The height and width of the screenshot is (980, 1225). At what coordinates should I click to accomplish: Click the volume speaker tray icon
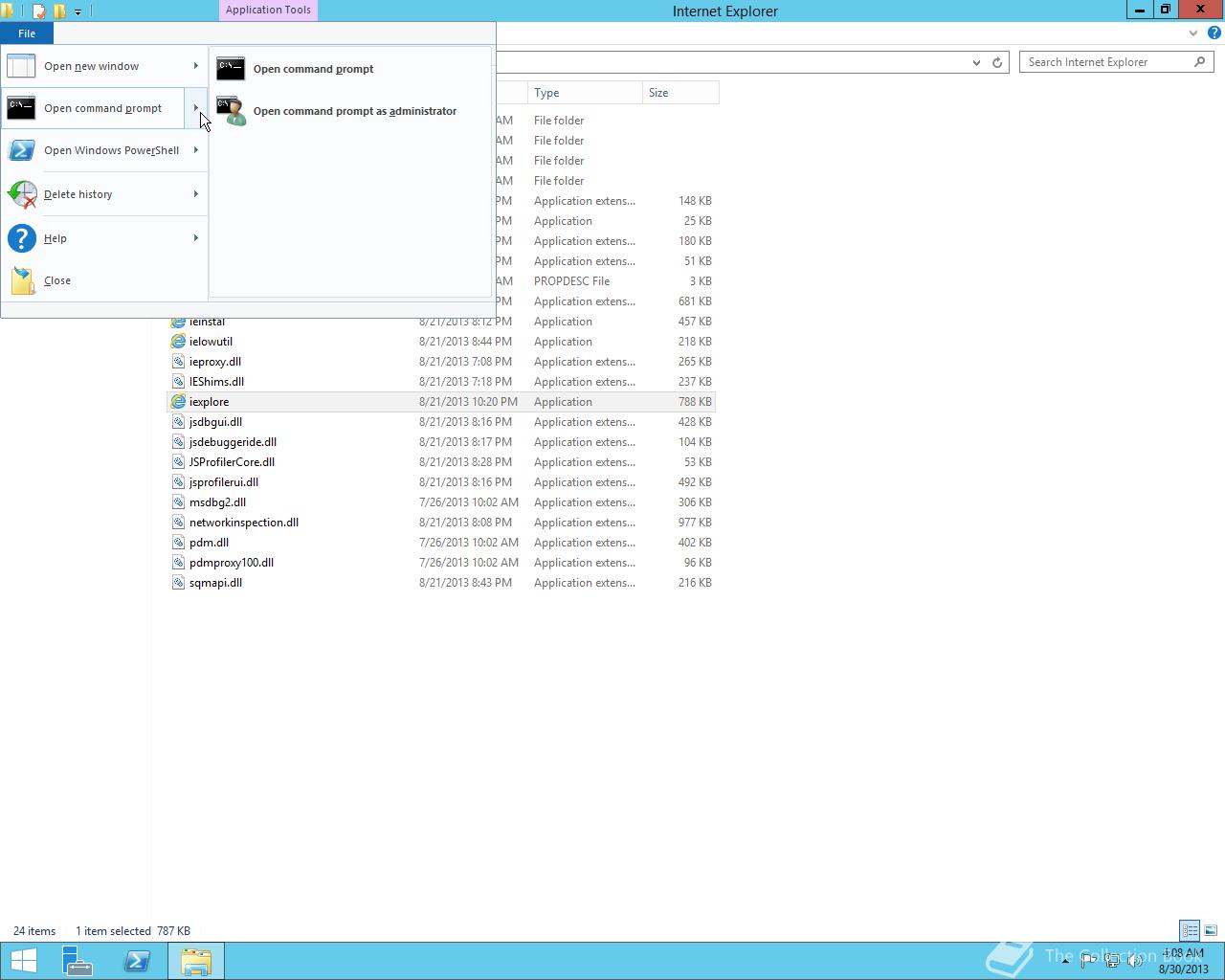pyautogui.click(x=1135, y=961)
